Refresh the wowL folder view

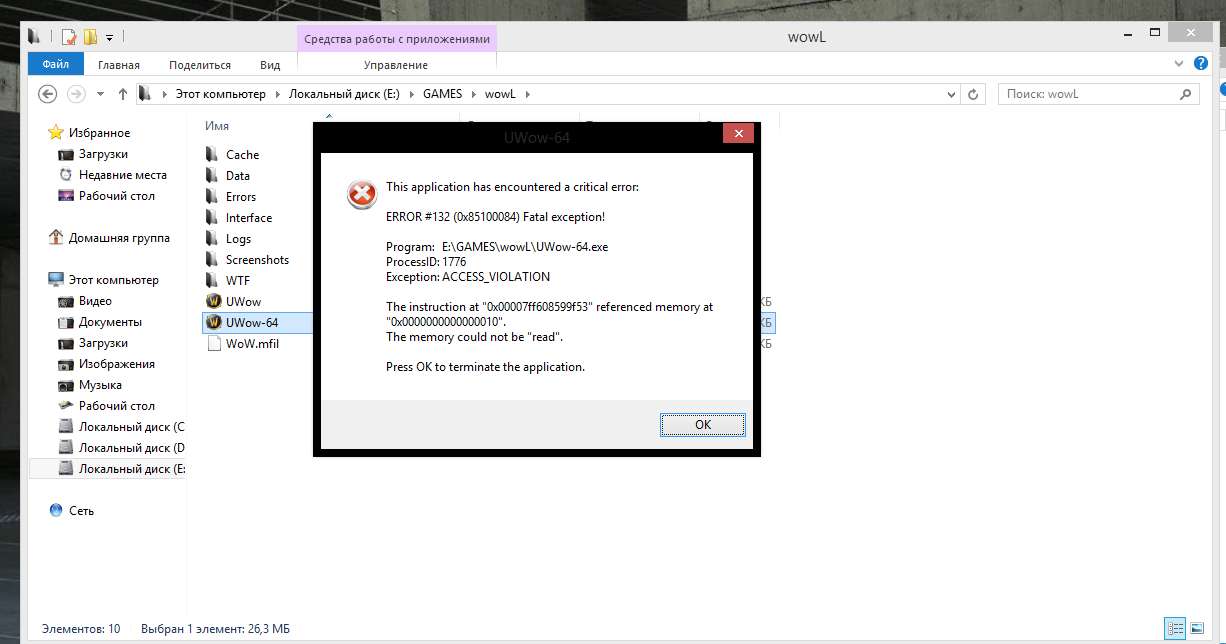tap(974, 94)
